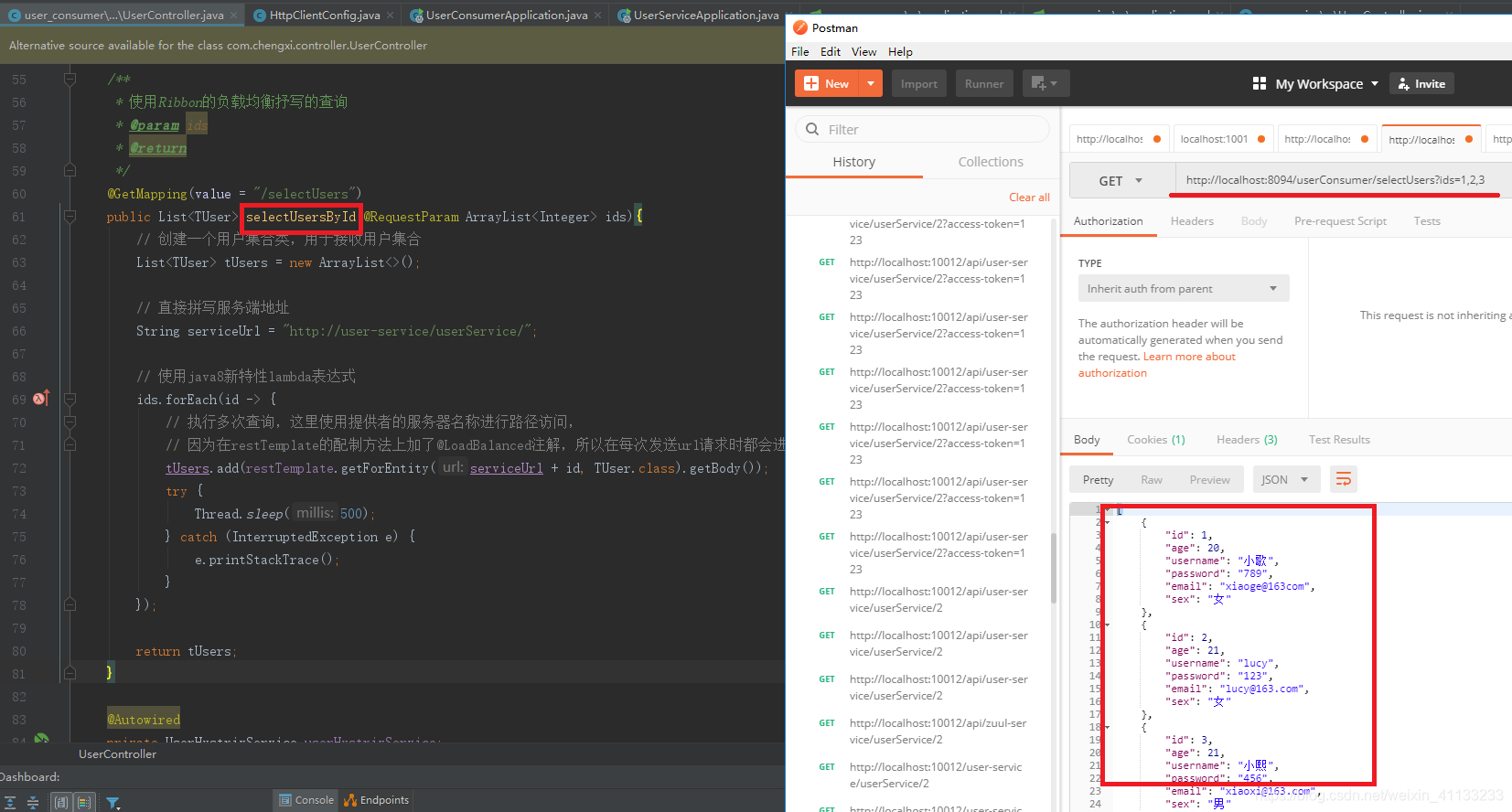This screenshot has width=1512, height=812.
Task: Select the response Body tab
Action: pyautogui.click(x=1087, y=440)
